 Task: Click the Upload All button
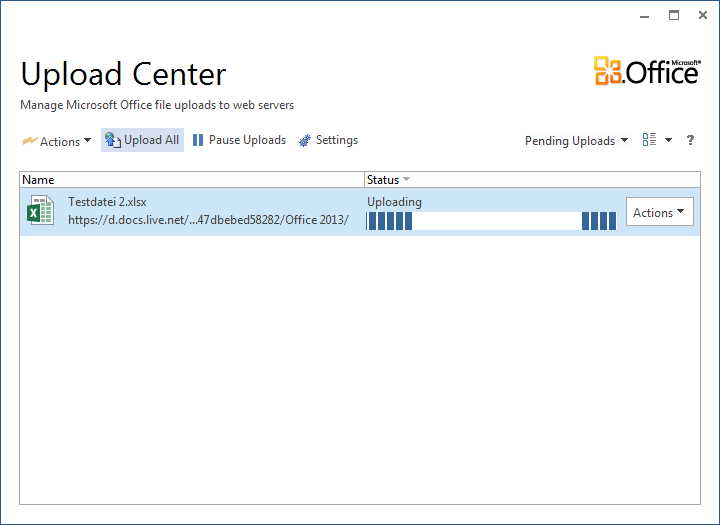coord(142,140)
